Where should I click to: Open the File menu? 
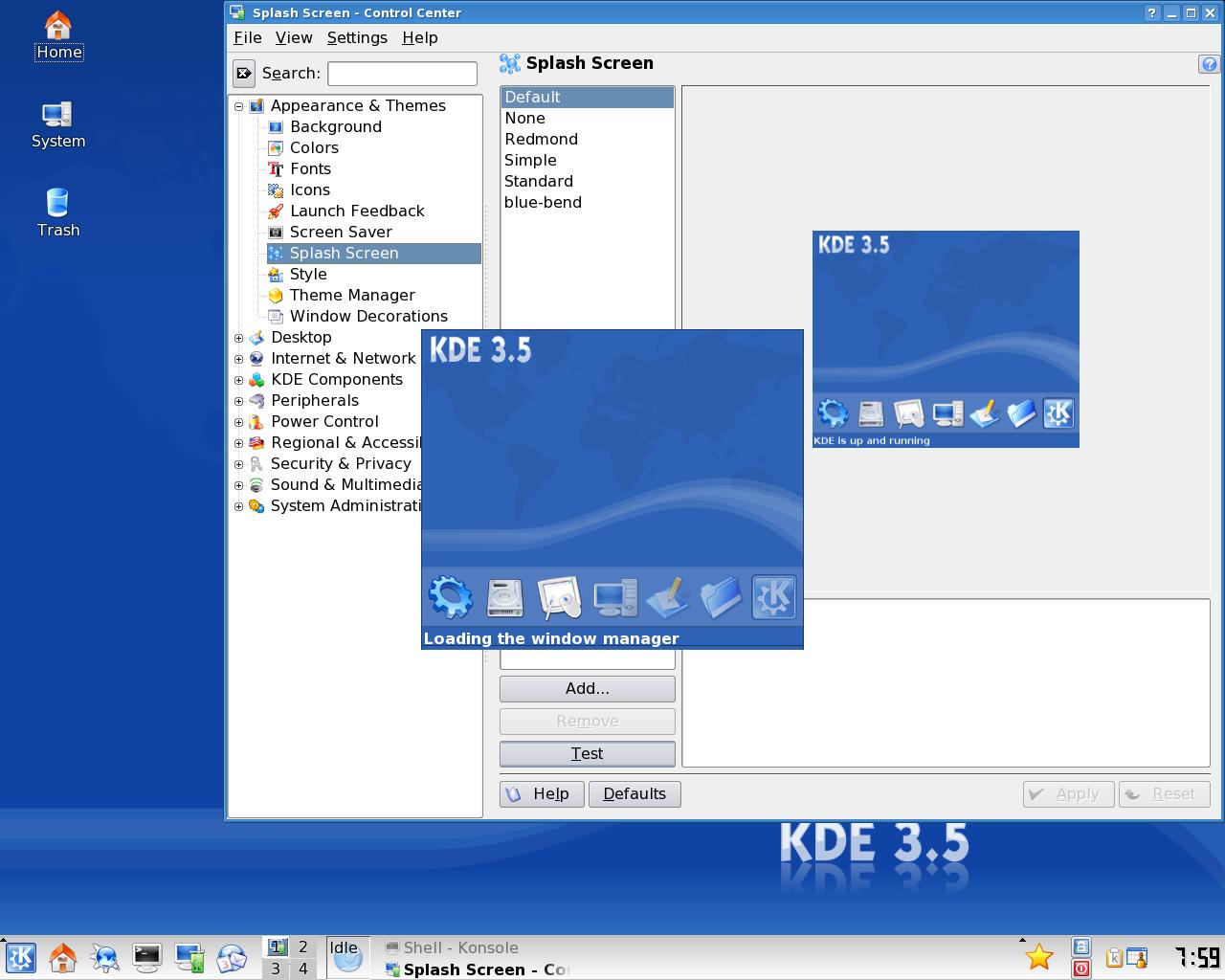pyautogui.click(x=247, y=37)
